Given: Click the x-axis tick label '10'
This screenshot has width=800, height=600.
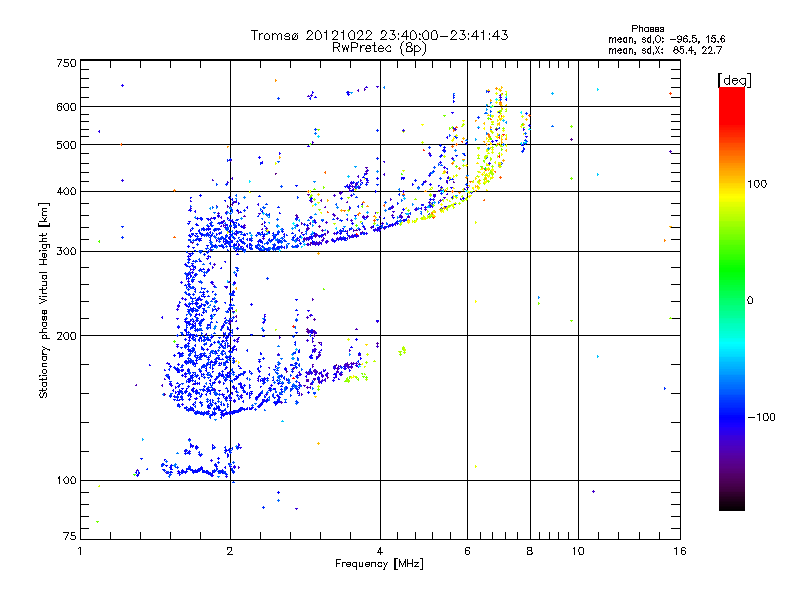Looking at the screenshot, I should pyautogui.click(x=578, y=551).
